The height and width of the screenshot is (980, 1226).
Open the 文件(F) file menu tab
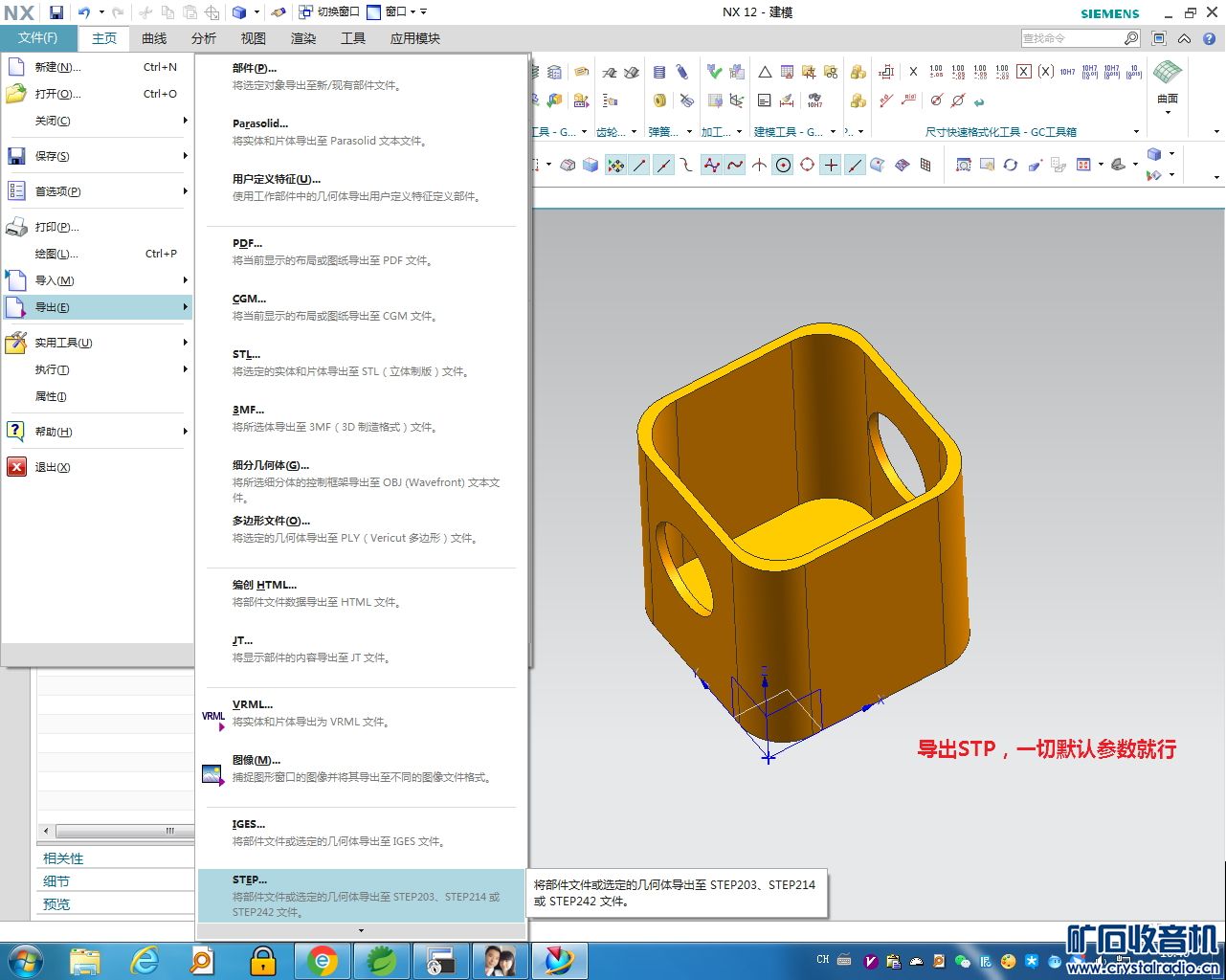[x=37, y=38]
